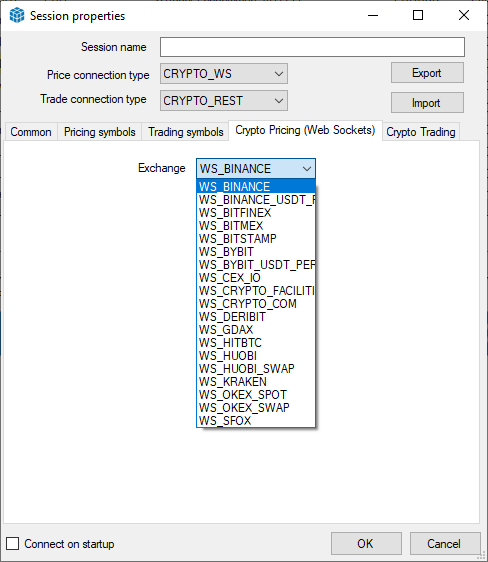Switch to the Trading symbols tab
488x562 pixels.
click(x=186, y=132)
